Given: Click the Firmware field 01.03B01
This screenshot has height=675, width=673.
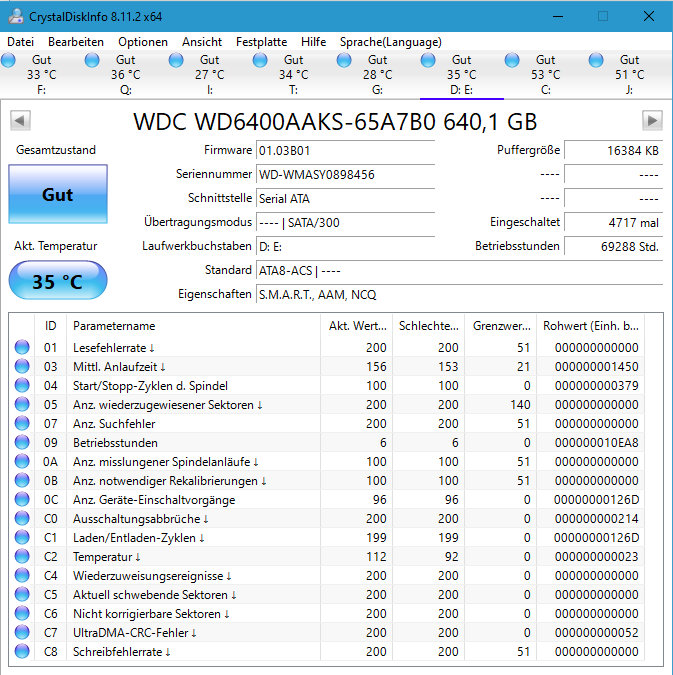Looking at the screenshot, I should tap(345, 151).
